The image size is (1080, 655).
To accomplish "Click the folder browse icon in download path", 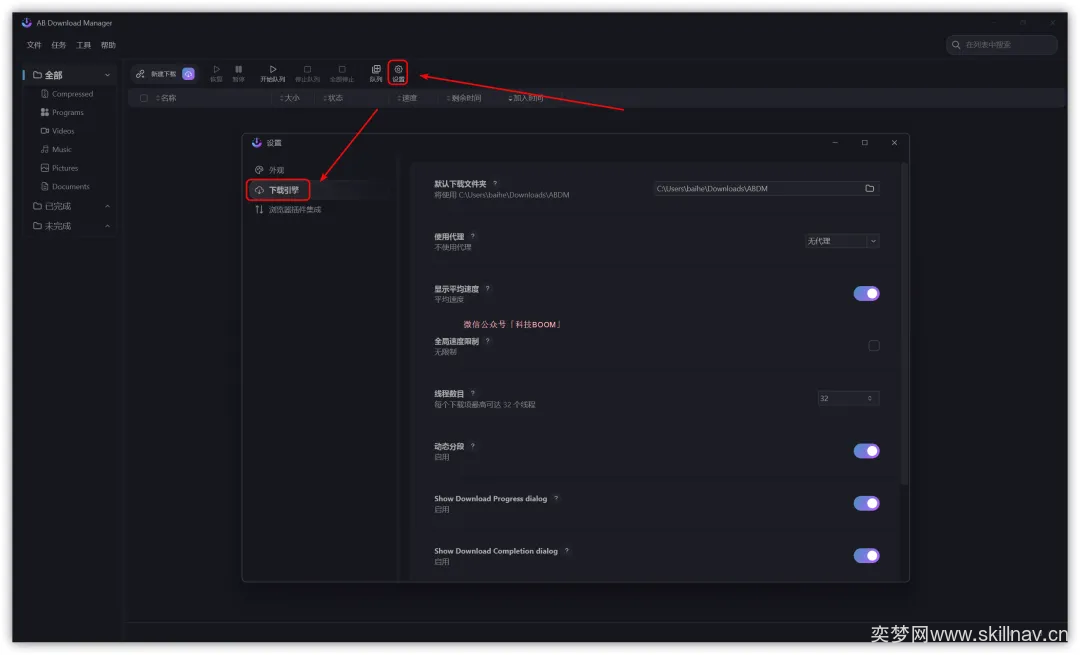I will (x=869, y=188).
